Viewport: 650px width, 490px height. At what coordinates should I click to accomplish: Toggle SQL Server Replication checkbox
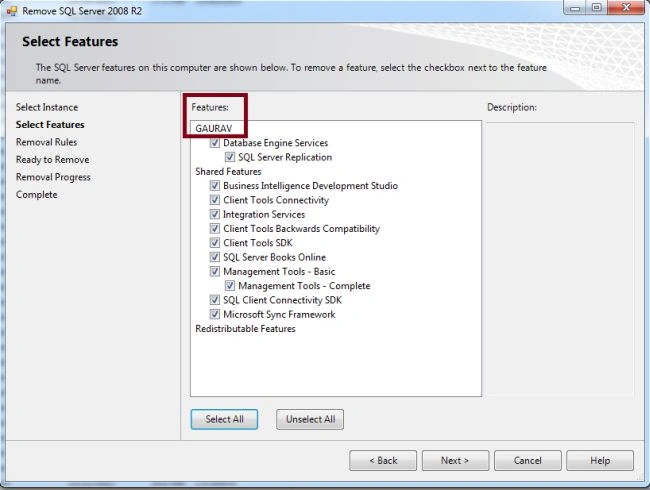click(230, 157)
